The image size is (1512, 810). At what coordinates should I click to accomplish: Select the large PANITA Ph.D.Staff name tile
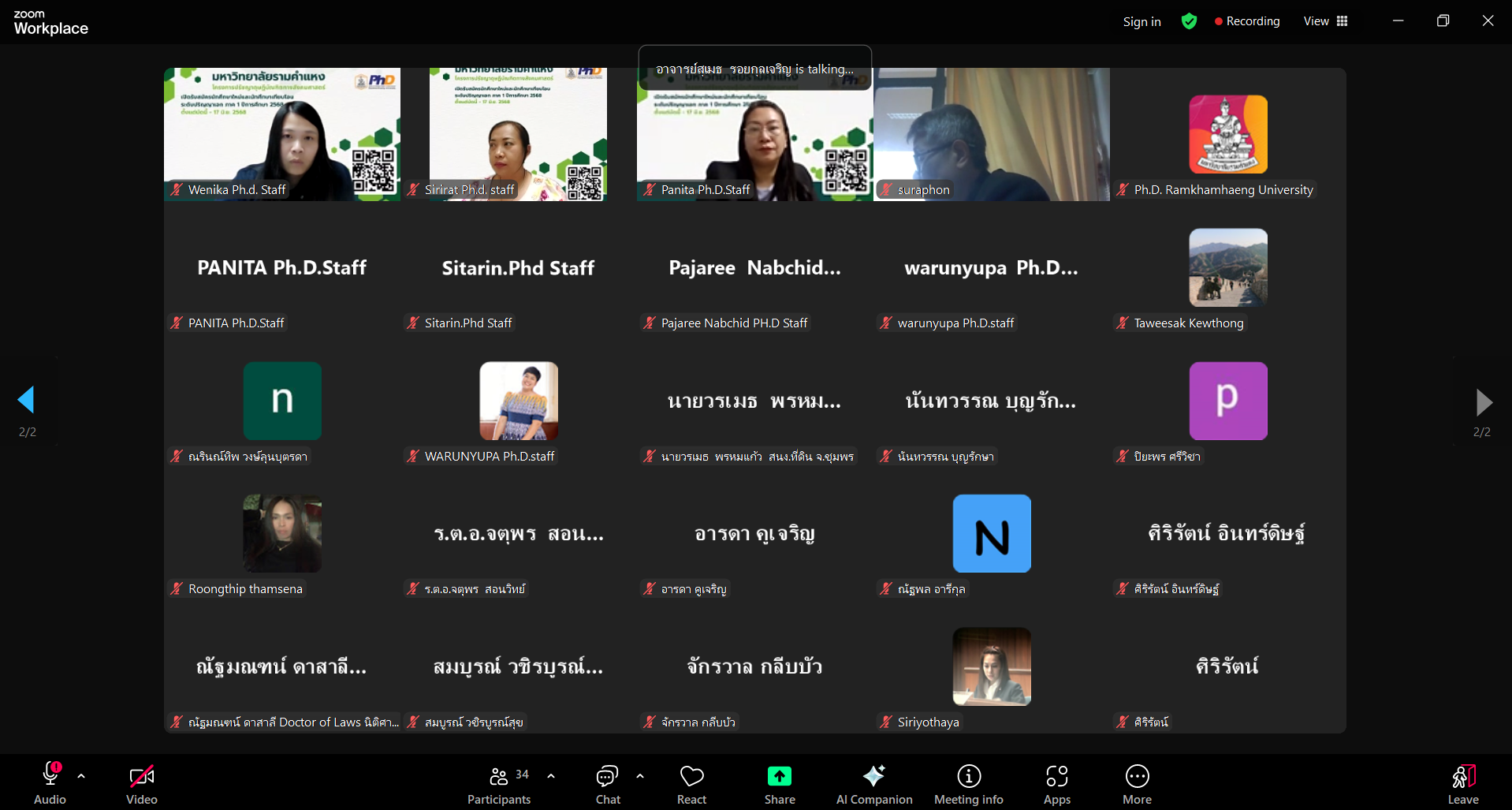point(282,267)
